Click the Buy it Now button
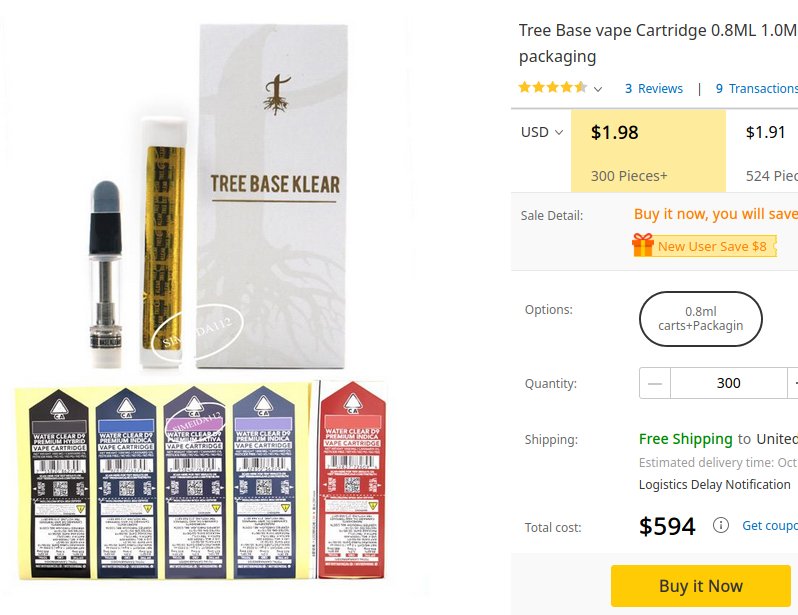798x615 pixels. 701,586
